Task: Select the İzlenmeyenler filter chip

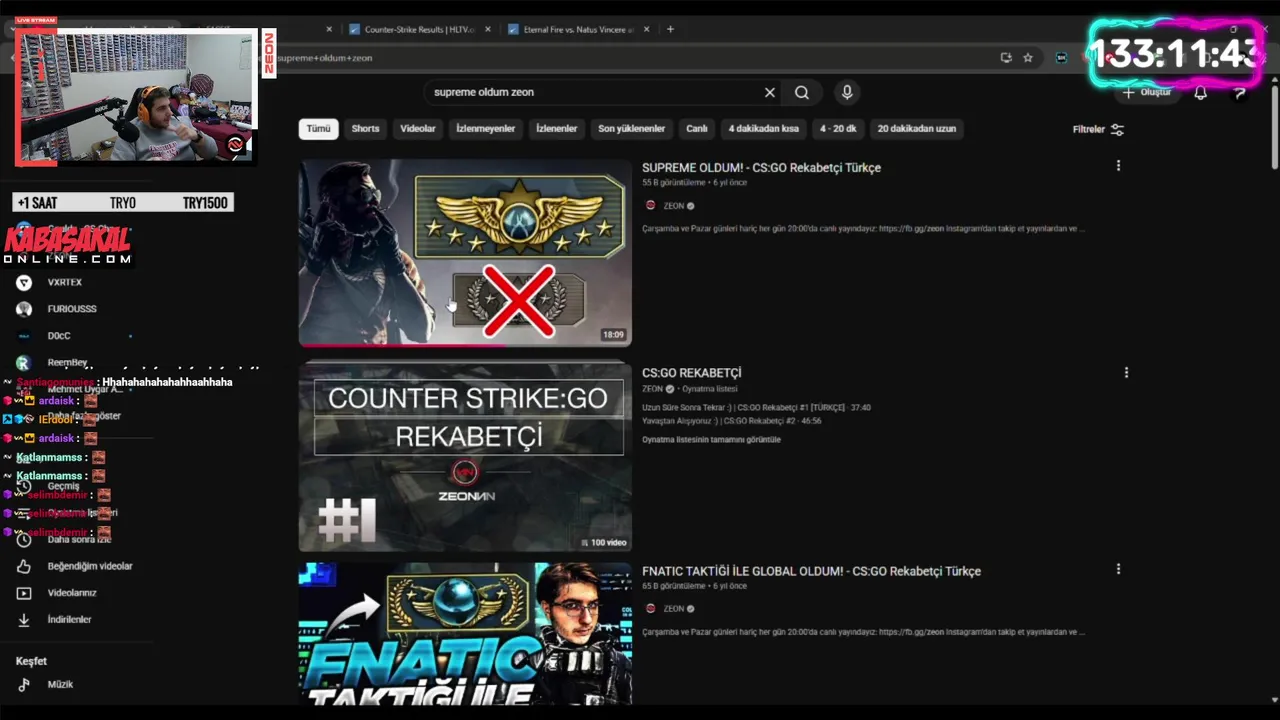Action: [x=486, y=129]
